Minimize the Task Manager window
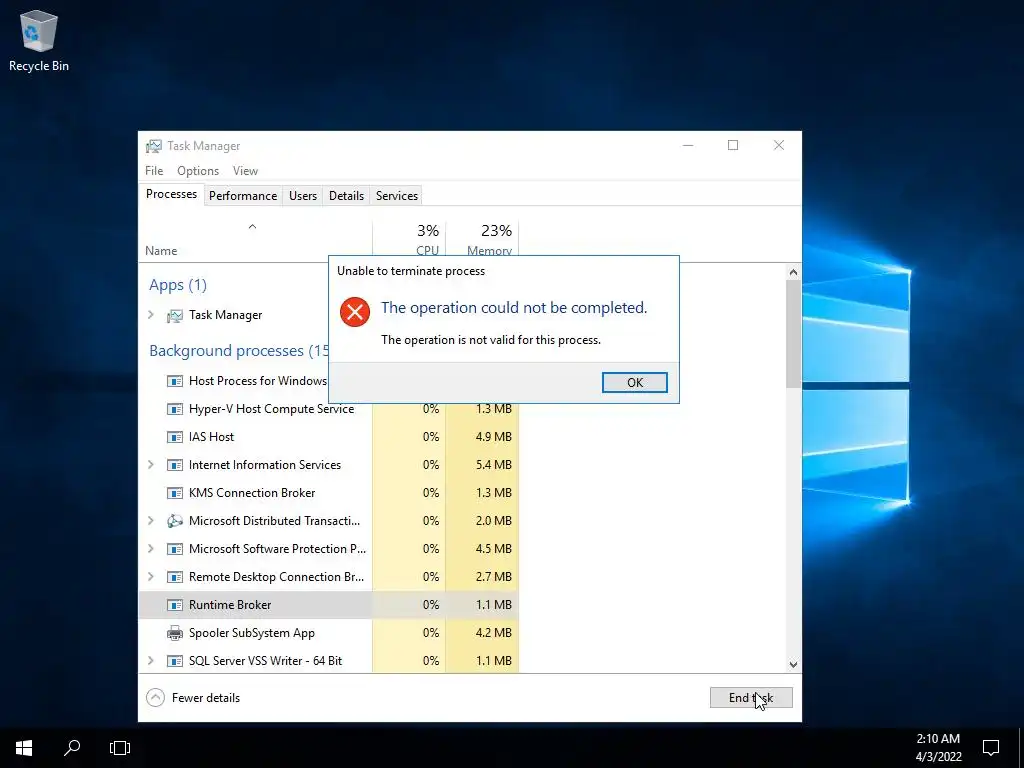1024x768 pixels. pos(688,145)
